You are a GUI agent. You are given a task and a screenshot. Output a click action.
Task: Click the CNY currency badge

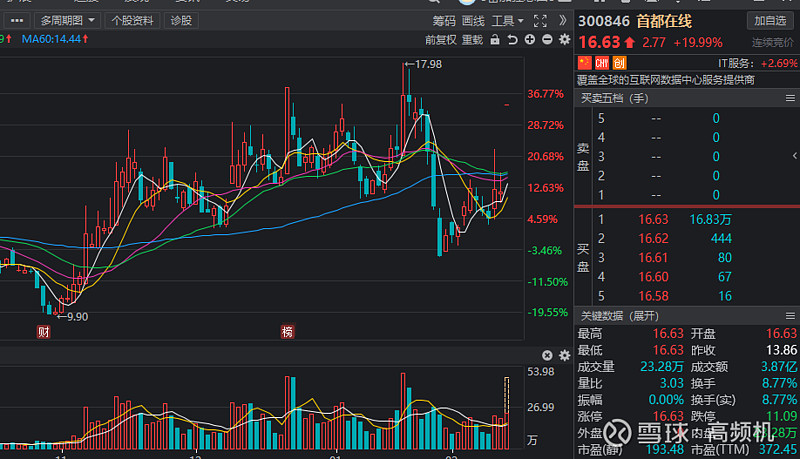pyautogui.click(x=602, y=63)
